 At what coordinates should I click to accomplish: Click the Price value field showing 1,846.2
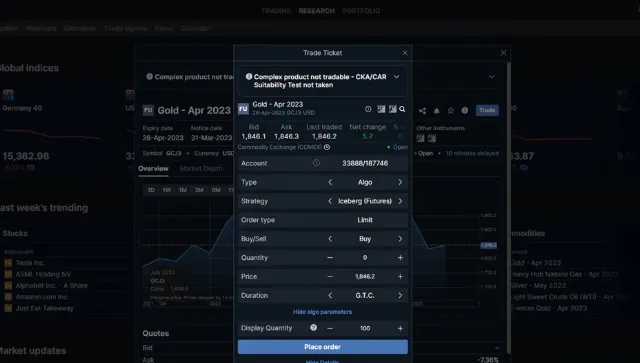[365, 276]
